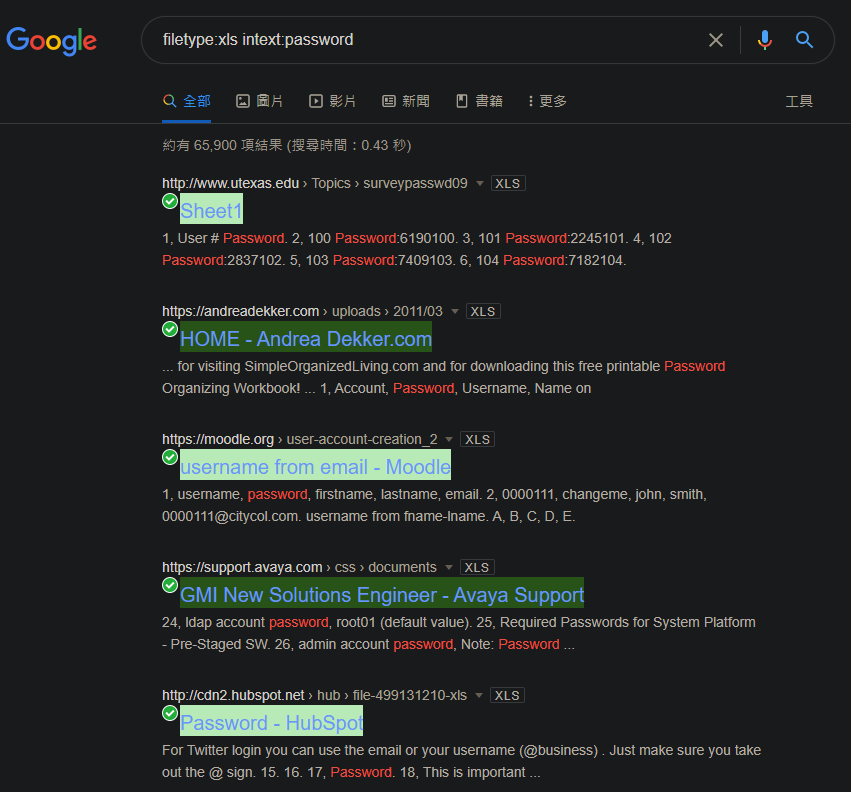Start voice search with the microphone icon
The width and height of the screenshot is (851, 792).
pyautogui.click(x=765, y=40)
